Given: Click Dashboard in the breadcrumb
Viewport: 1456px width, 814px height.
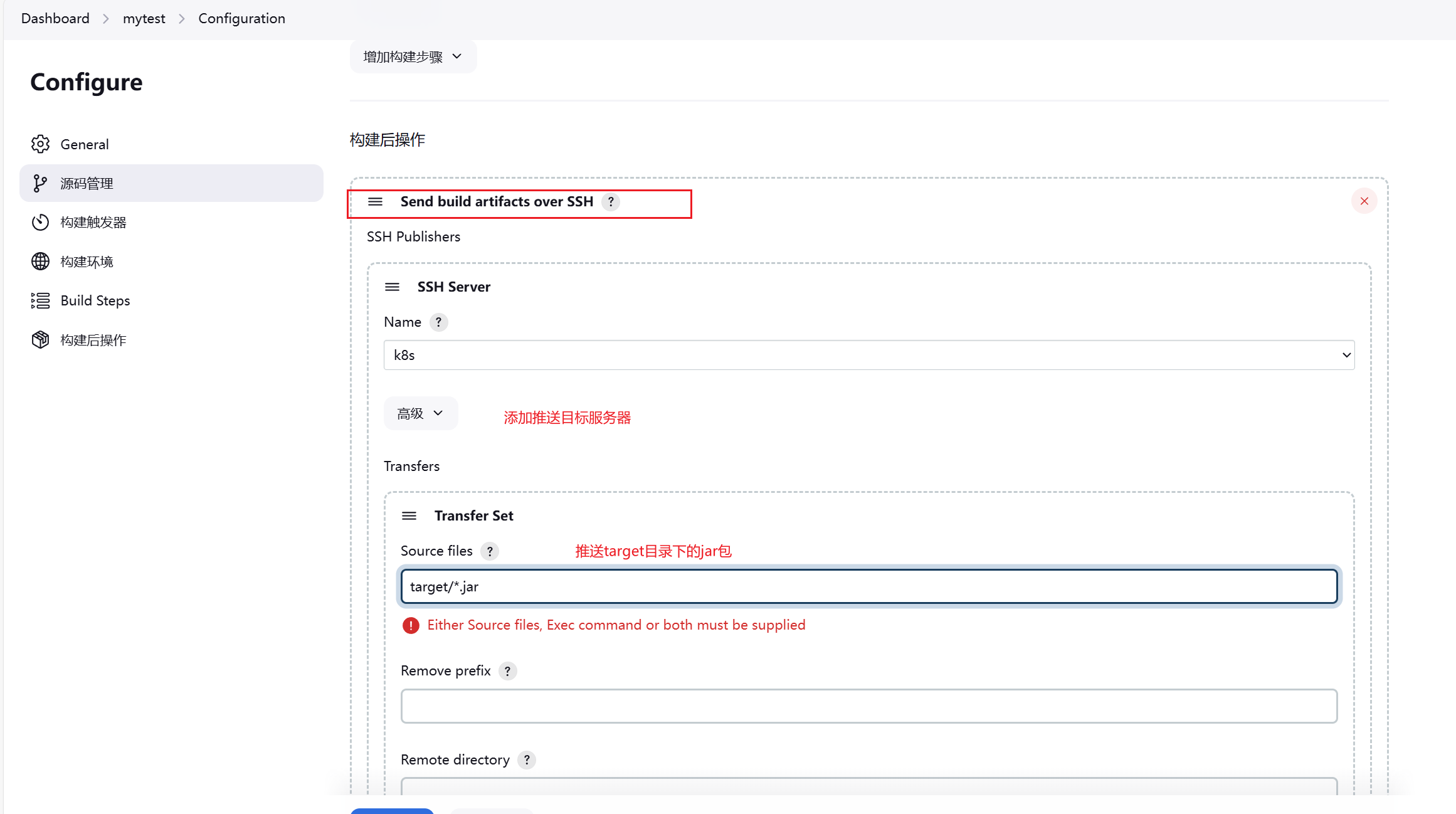Looking at the screenshot, I should click(x=55, y=18).
